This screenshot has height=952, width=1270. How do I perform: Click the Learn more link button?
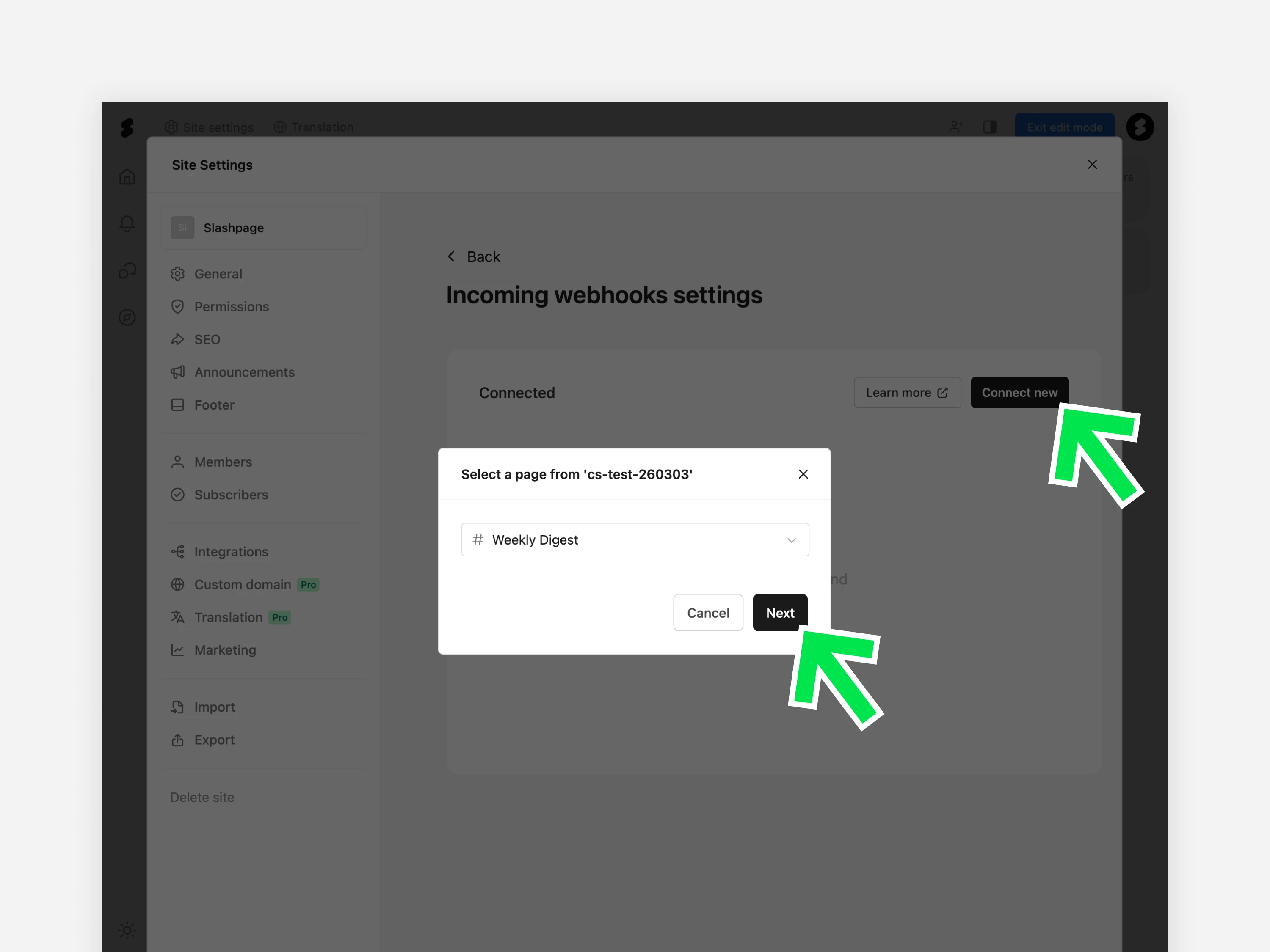907,393
